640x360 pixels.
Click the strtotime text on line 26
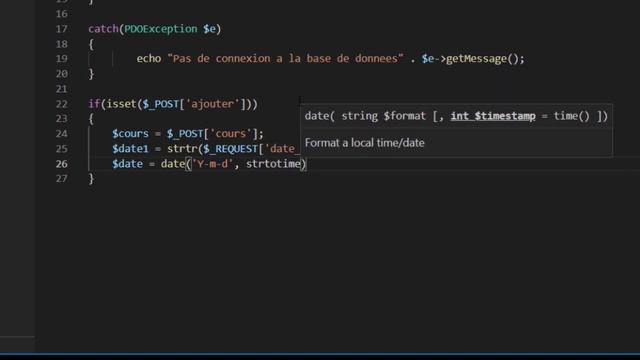[x=273, y=164]
